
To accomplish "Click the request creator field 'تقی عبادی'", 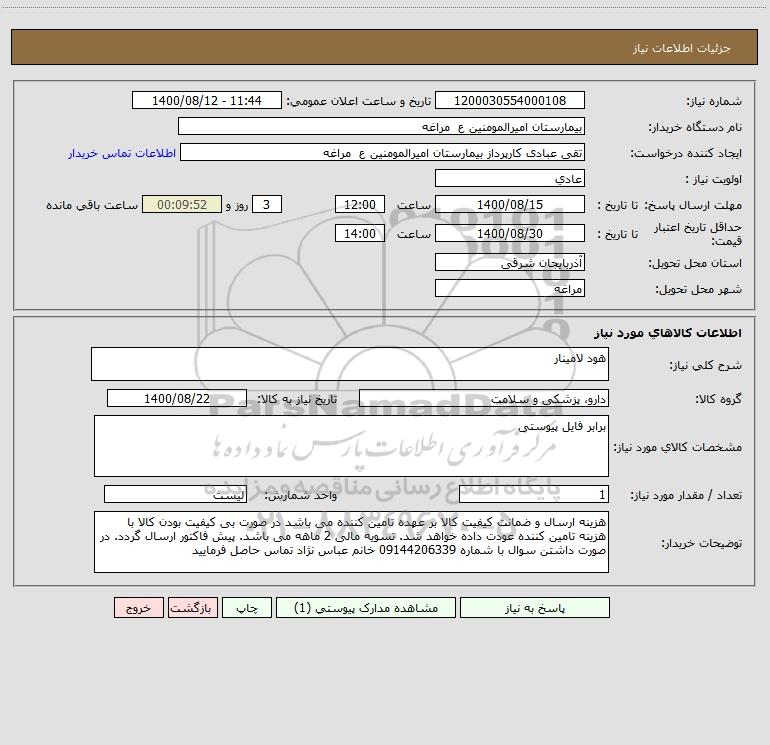I will (x=383, y=152).
